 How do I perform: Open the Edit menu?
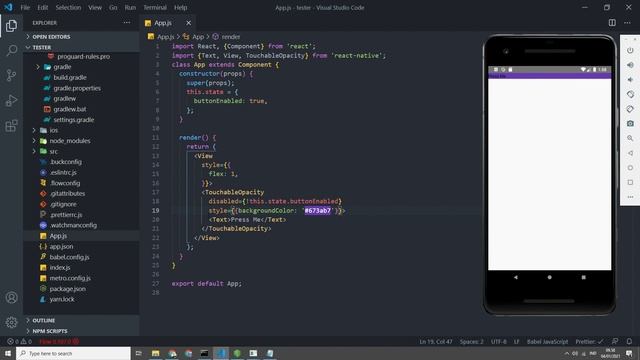(42, 7)
